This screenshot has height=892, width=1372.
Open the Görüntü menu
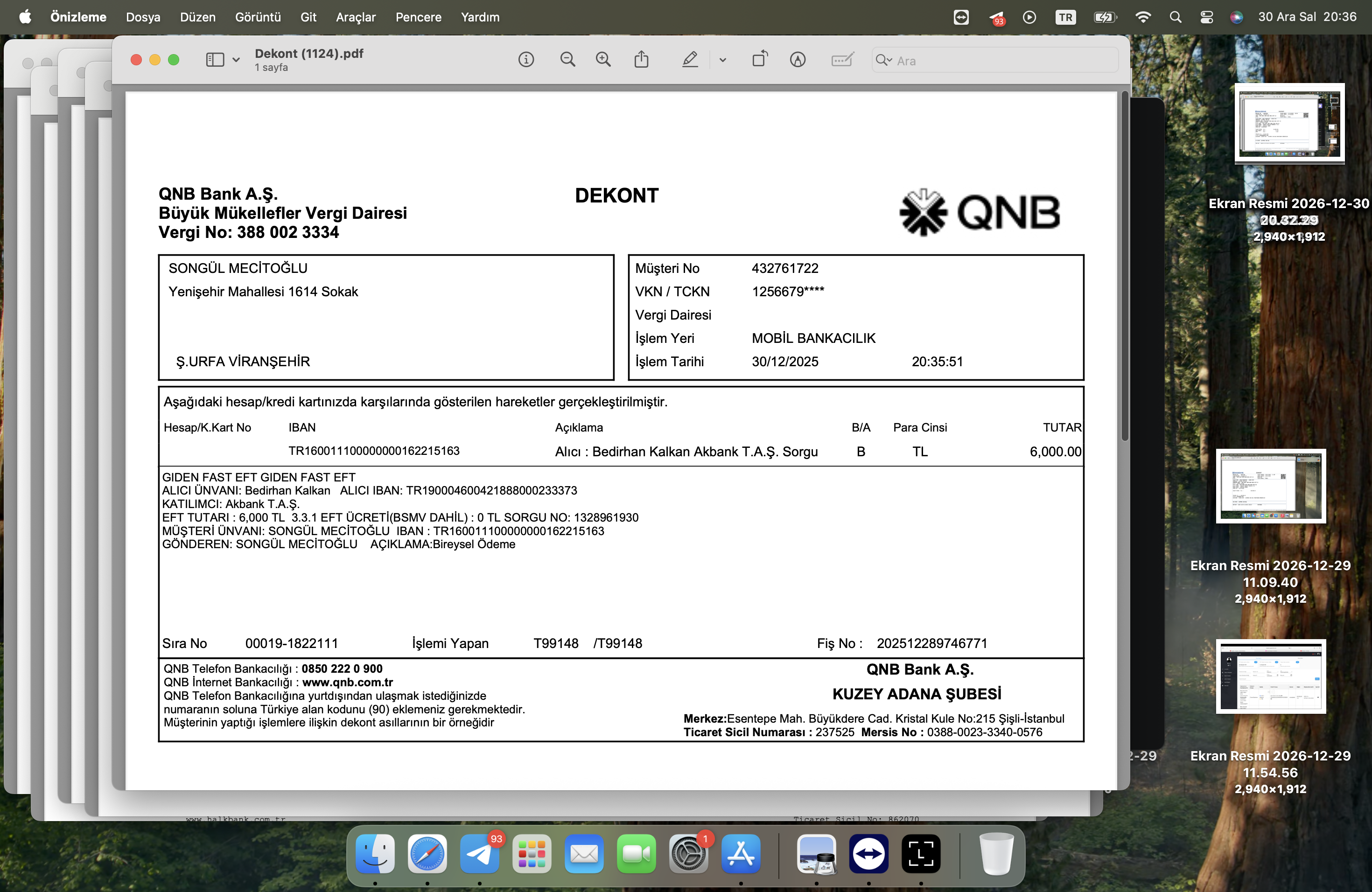click(x=258, y=17)
